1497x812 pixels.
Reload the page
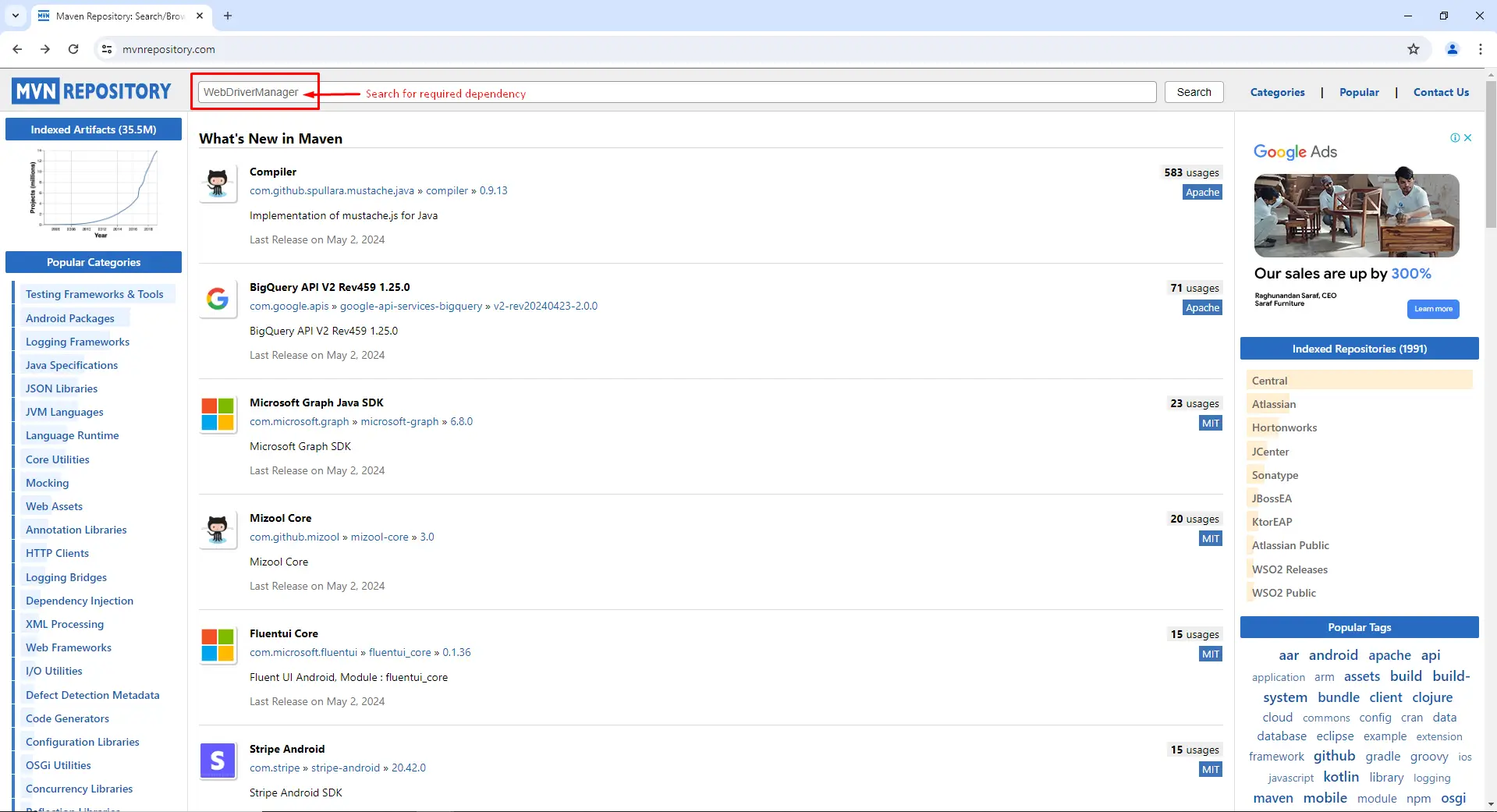pos(73,48)
